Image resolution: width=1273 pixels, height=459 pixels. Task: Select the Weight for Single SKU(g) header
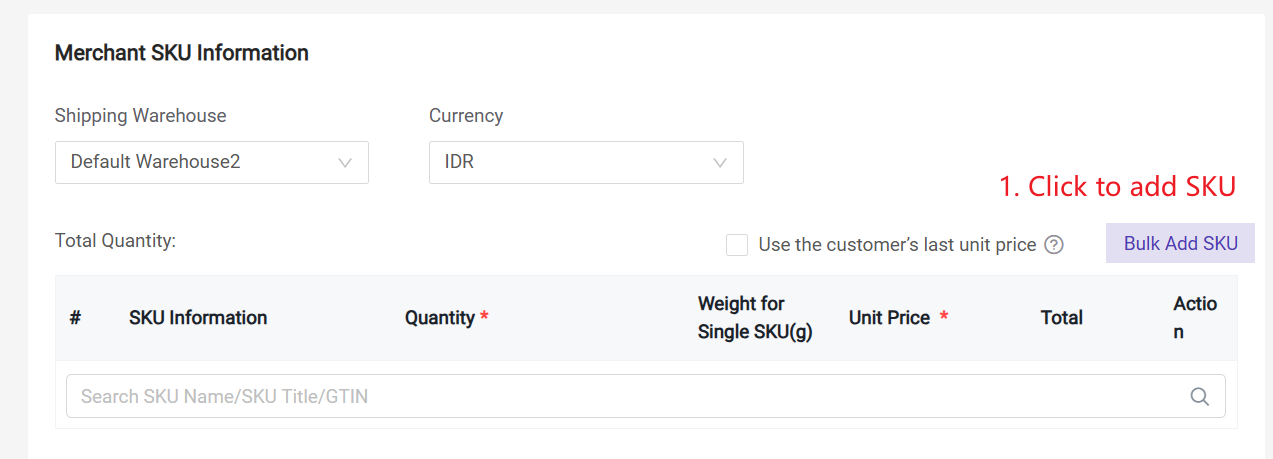755,318
